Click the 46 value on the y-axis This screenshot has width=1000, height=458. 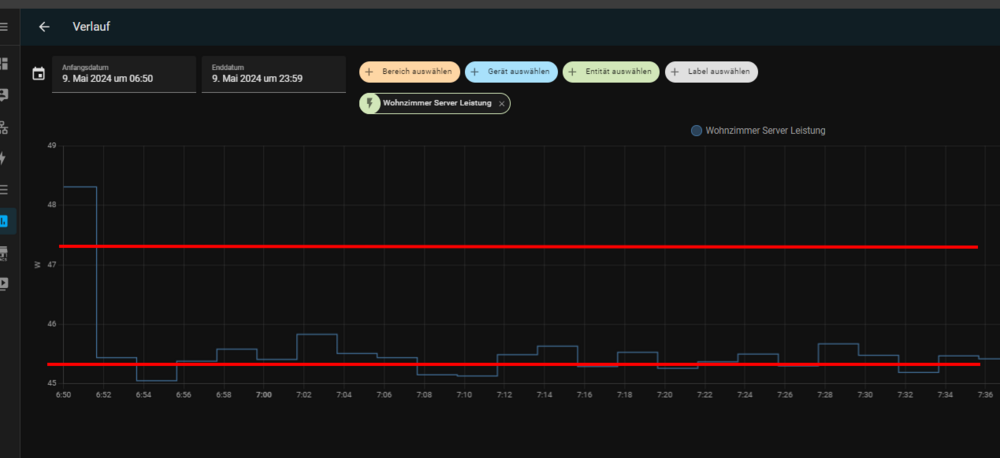(52, 324)
